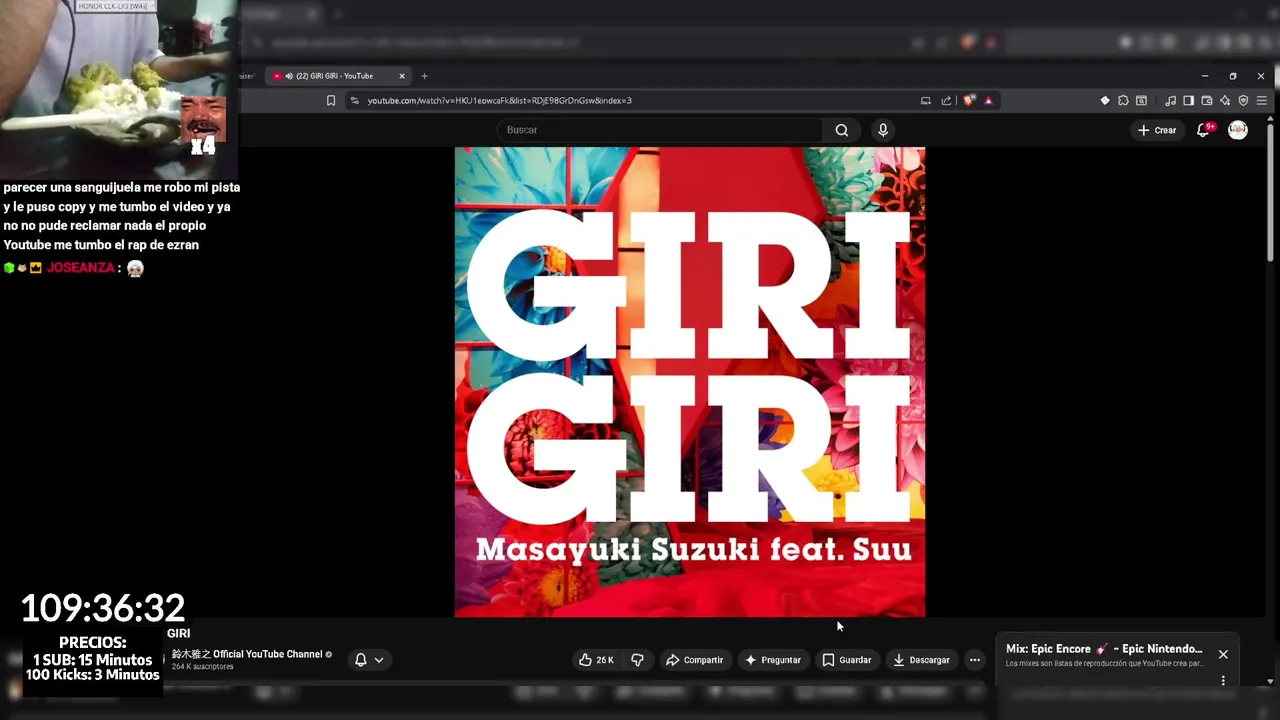The width and height of the screenshot is (1280, 720).
Task: Click the Brave Rewards triangle icon
Action: click(988, 100)
